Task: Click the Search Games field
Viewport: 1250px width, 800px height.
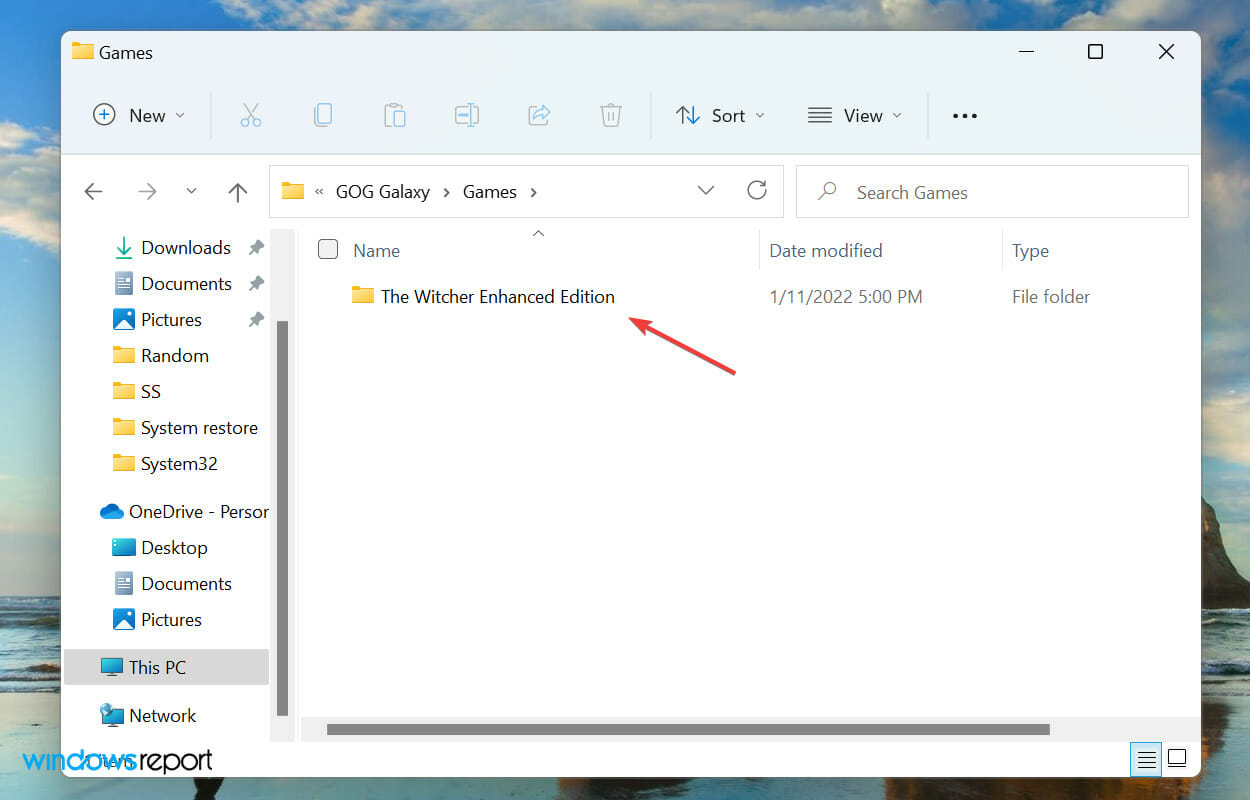Action: [x=992, y=192]
